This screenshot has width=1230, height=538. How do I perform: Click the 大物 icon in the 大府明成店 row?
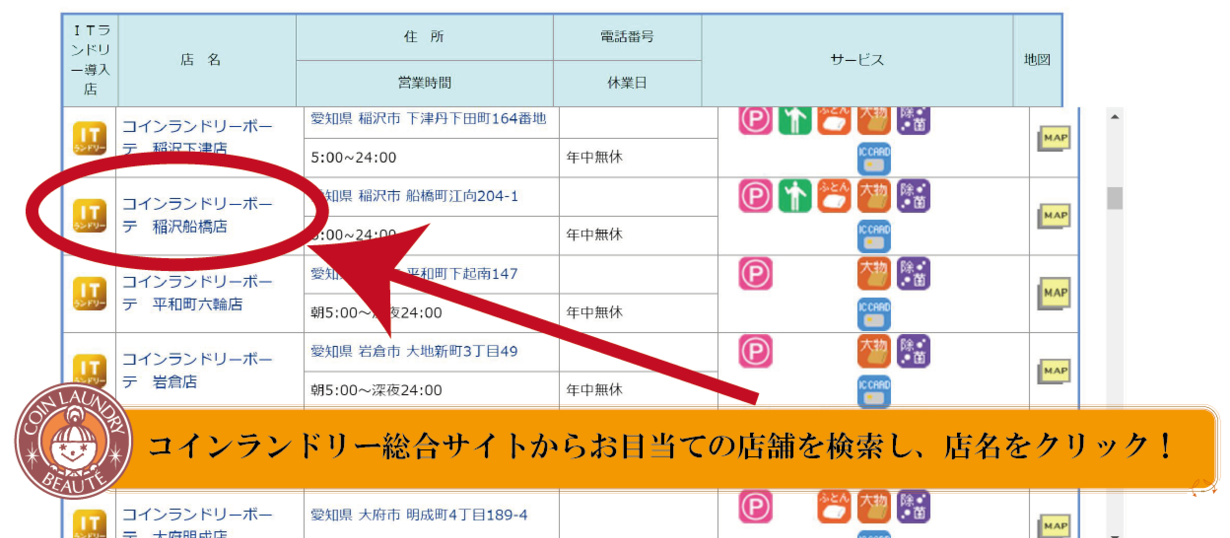(874, 507)
